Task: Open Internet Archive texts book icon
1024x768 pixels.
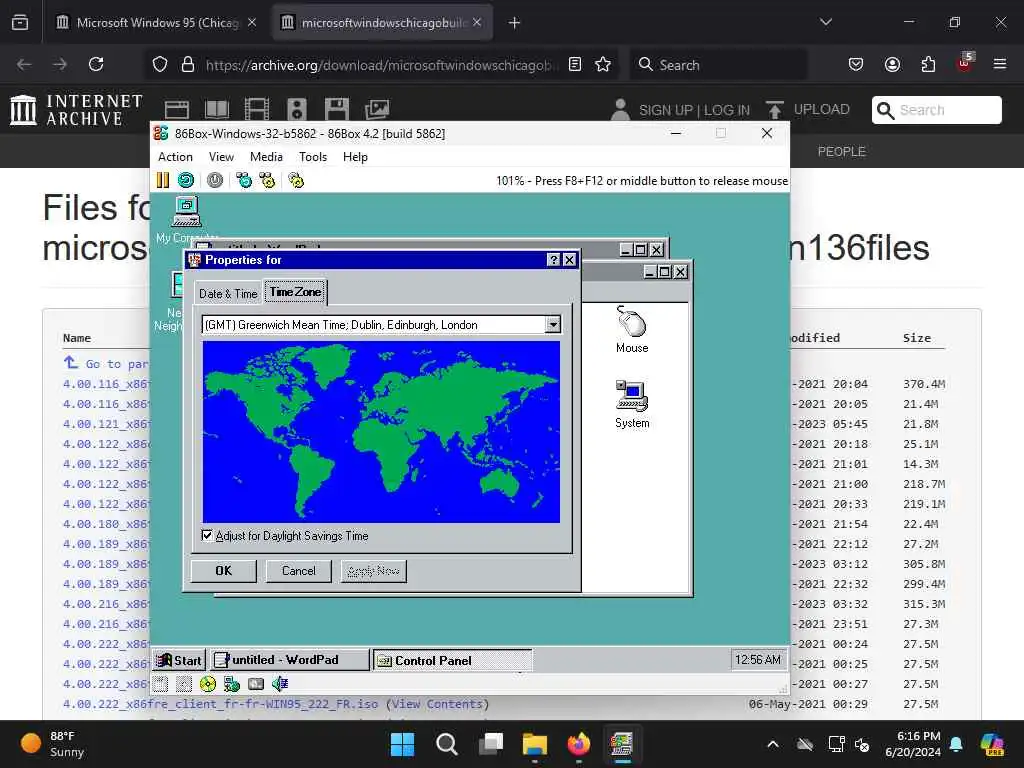Action: (x=216, y=109)
